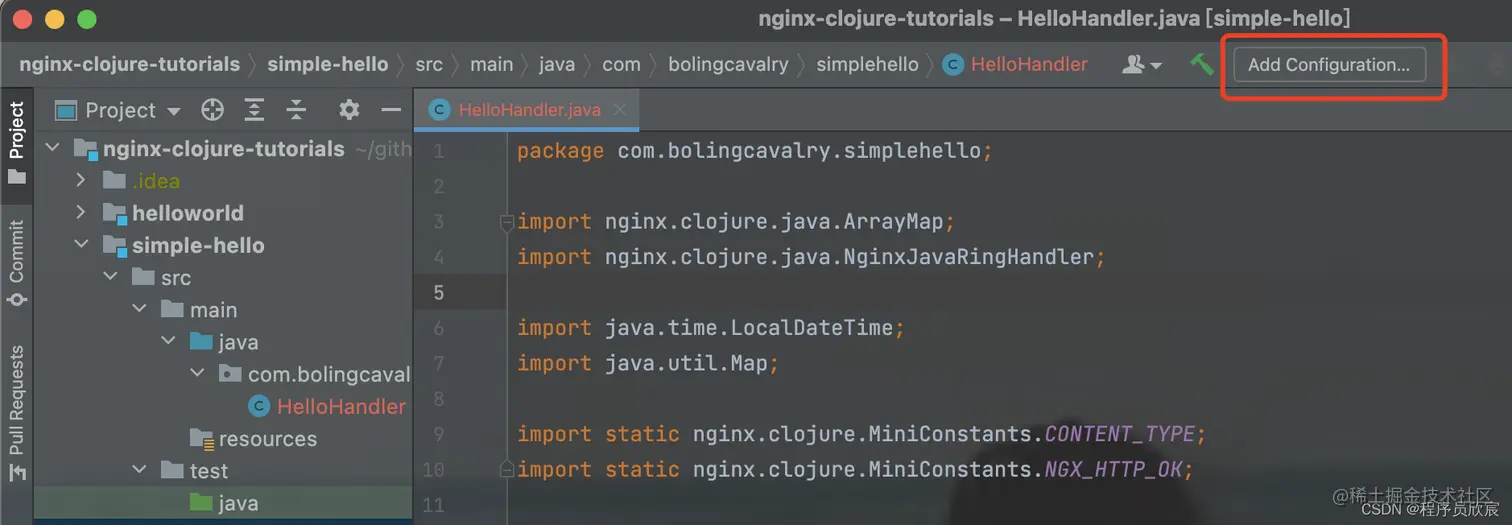The height and width of the screenshot is (525, 1512).
Task: Expand the .idea folder
Action: 82,181
